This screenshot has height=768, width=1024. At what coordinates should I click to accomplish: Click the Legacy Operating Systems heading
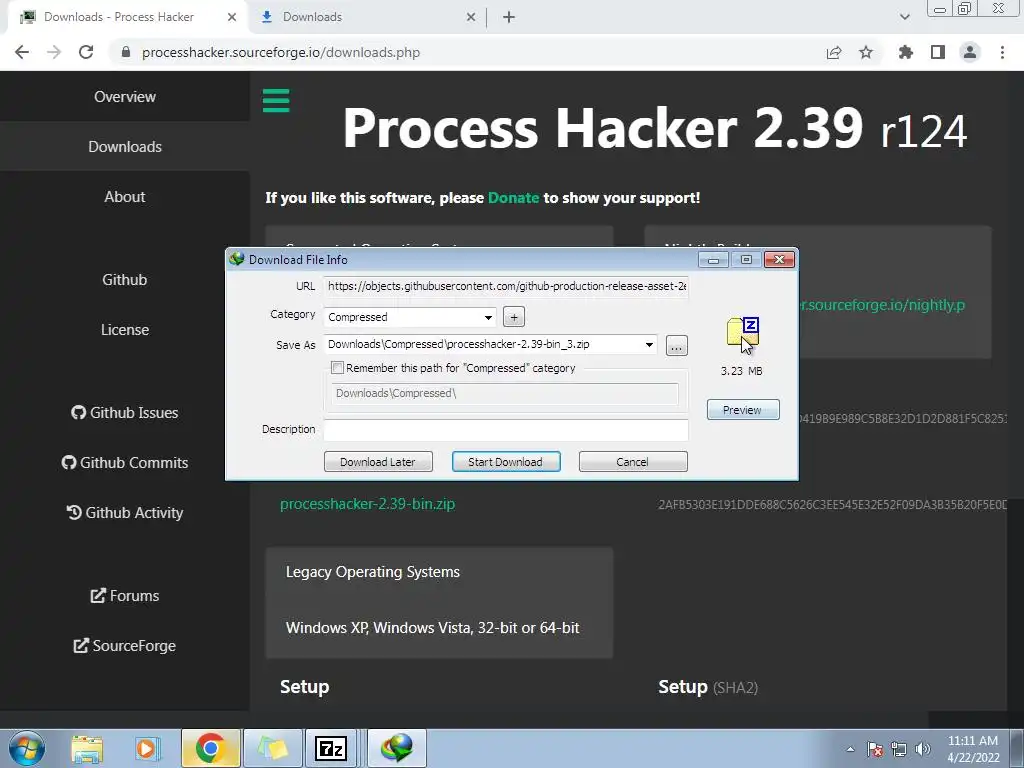point(373,572)
